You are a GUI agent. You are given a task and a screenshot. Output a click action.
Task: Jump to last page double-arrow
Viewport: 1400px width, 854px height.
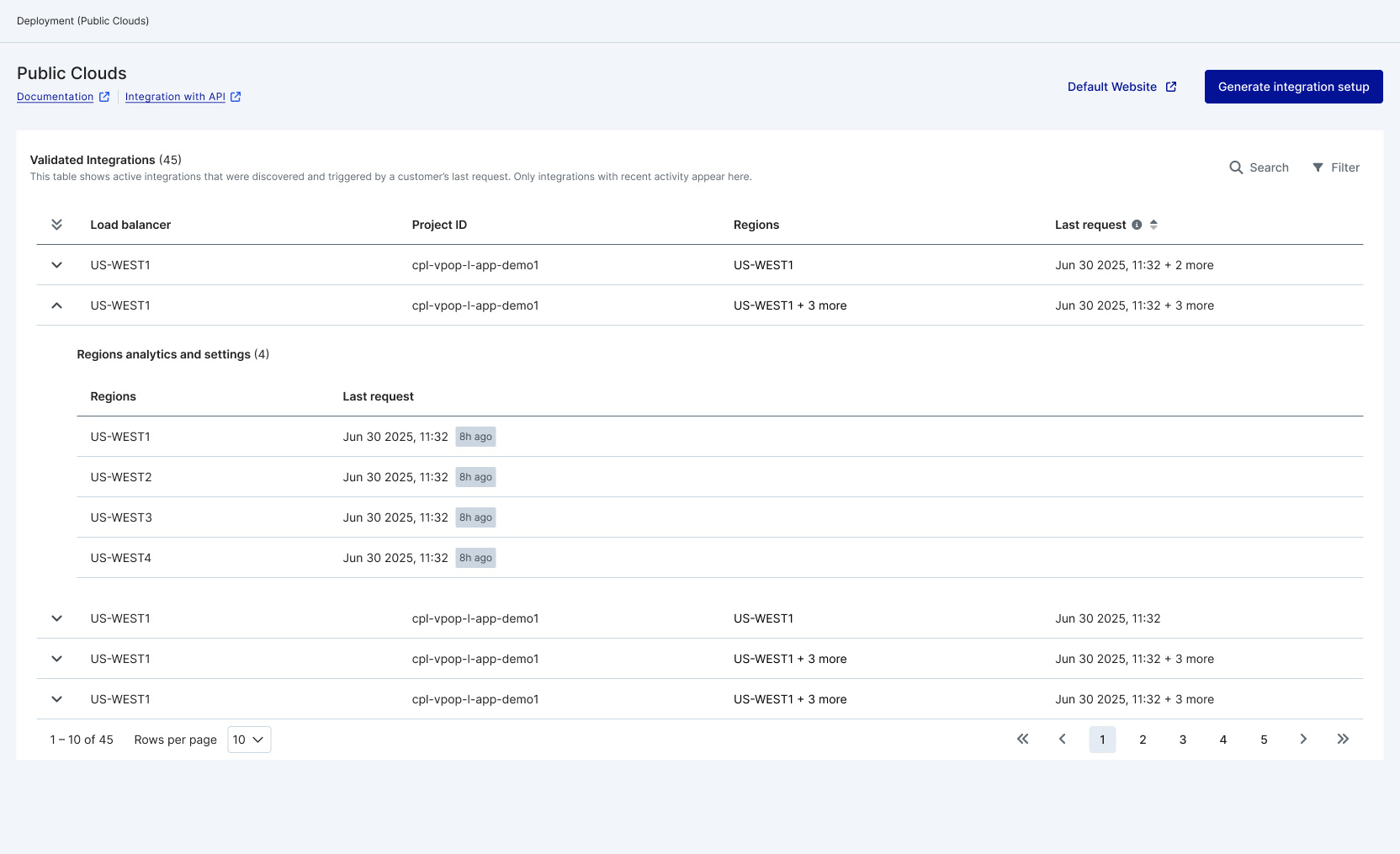point(1343,740)
